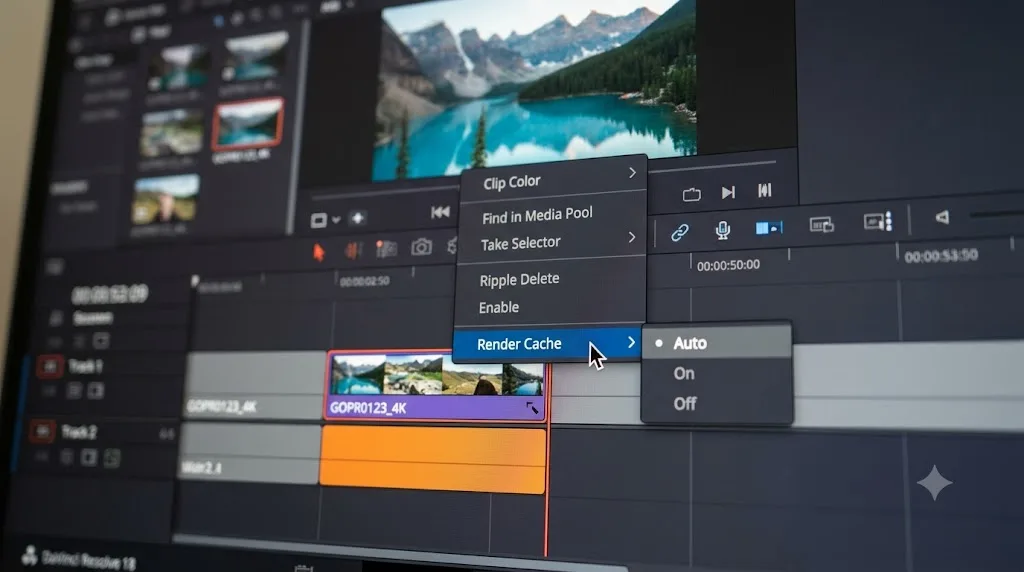Click the Track 2 name label
Image resolution: width=1024 pixels, height=572 pixels.
coord(78,432)
